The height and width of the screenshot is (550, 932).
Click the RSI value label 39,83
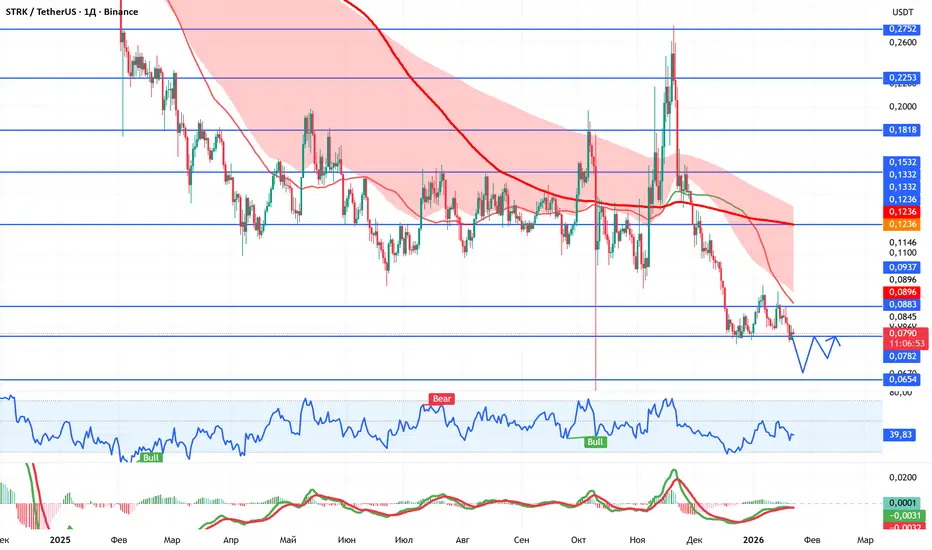point(900,435)
